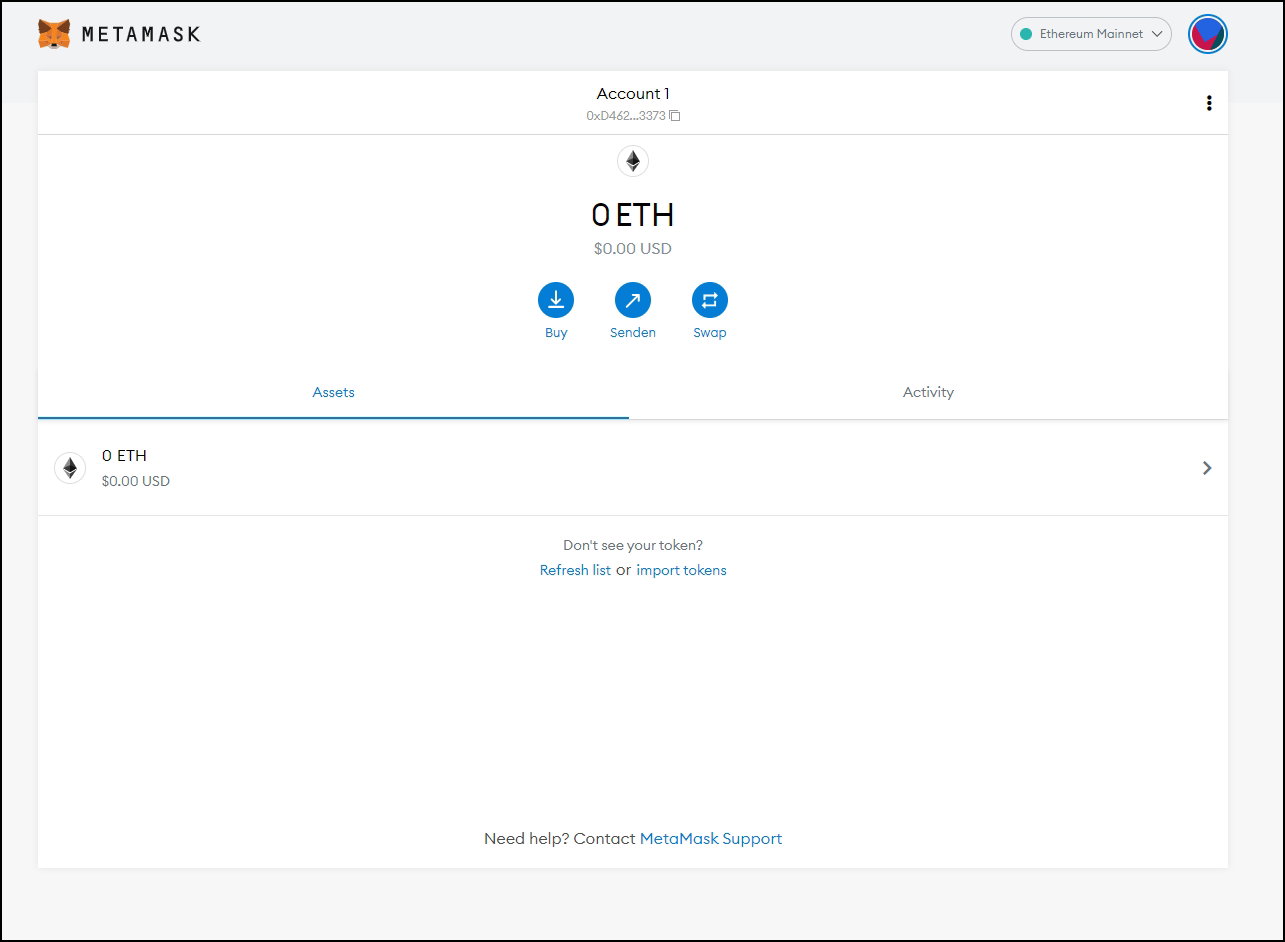Screen dimensions: 1285x942
Task: Click the Refresh list link
Action: point(575,571)
